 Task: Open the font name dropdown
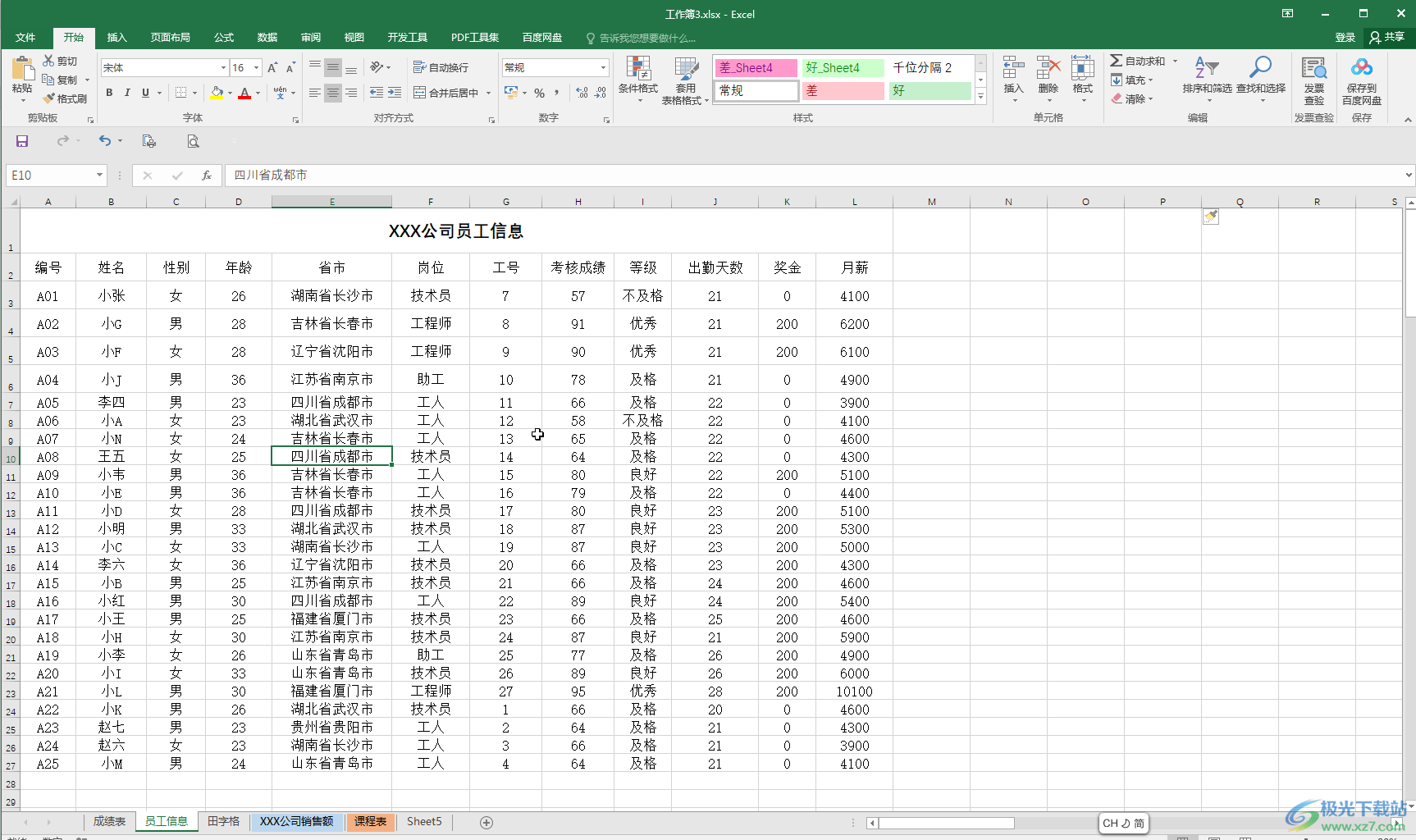pyautogui.click(x=223, y=68)
